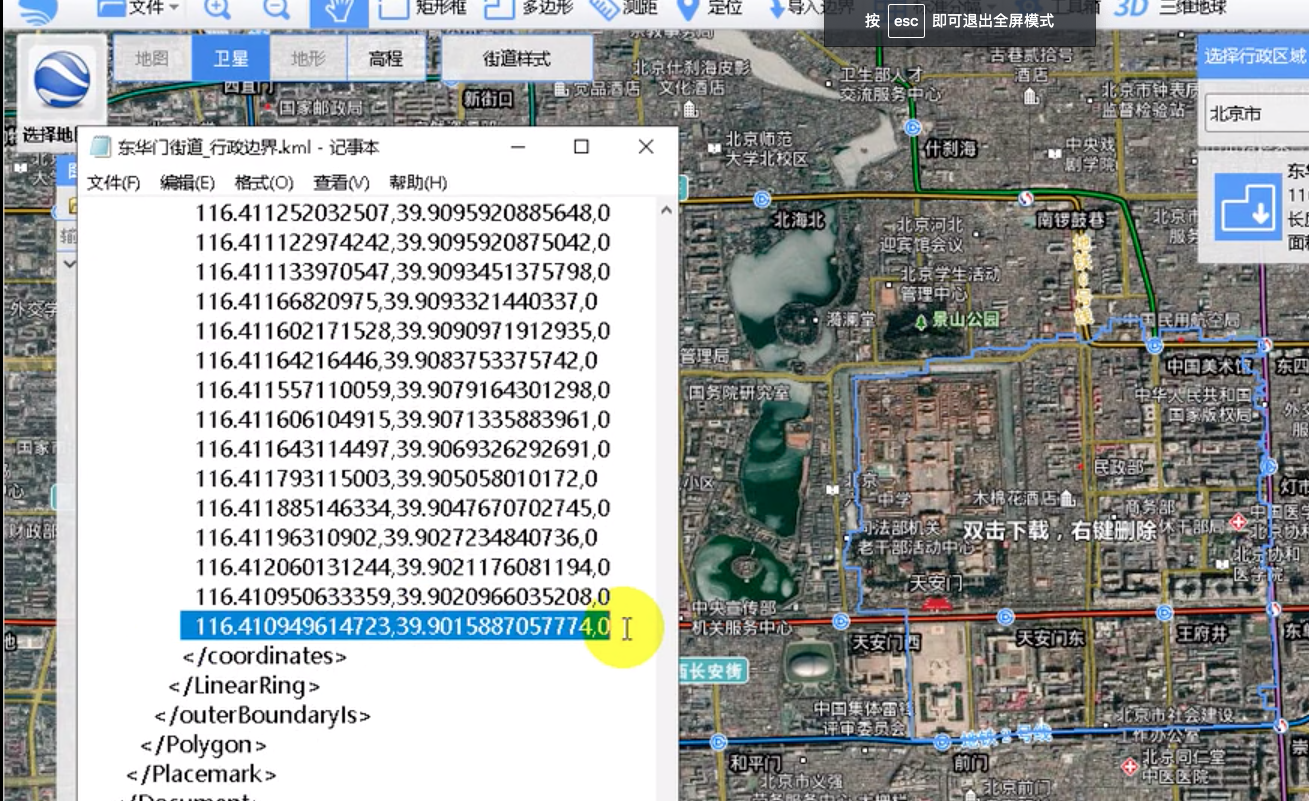Select the 多边形 polygon tool
Viewport: 1309px width, 801px height.
point(529,8)
